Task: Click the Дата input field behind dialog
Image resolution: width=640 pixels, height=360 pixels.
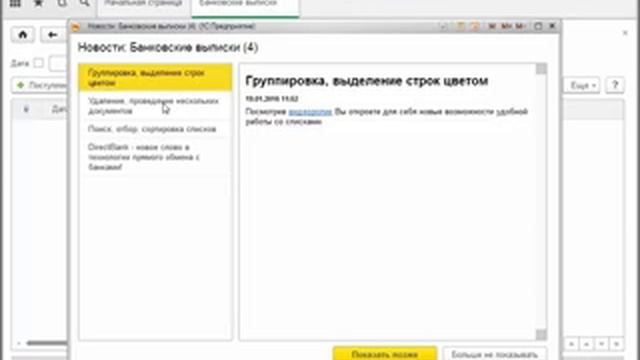Action: click(58, 63)
